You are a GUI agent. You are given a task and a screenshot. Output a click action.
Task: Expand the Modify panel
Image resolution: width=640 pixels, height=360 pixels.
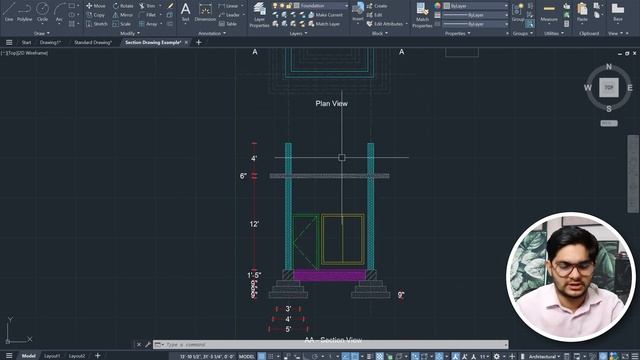coord(130,33)
